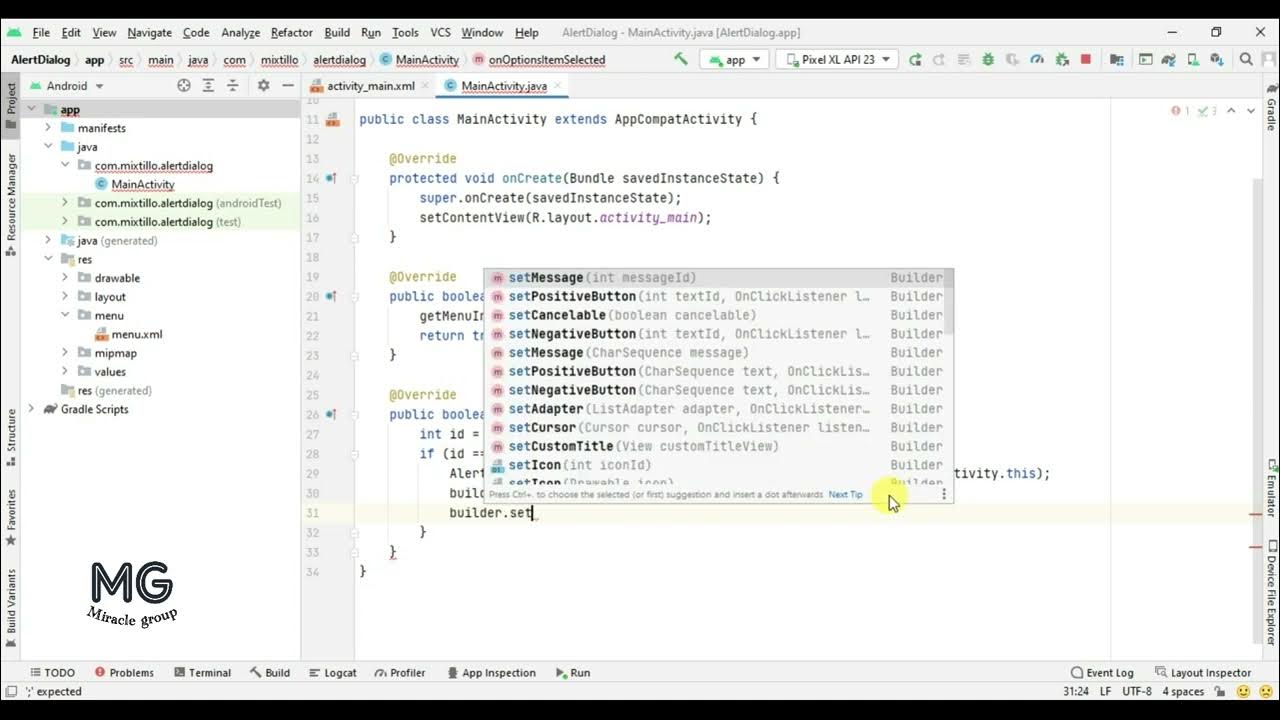
Task: Click the Make Project hammer icon
Action: 681,59
